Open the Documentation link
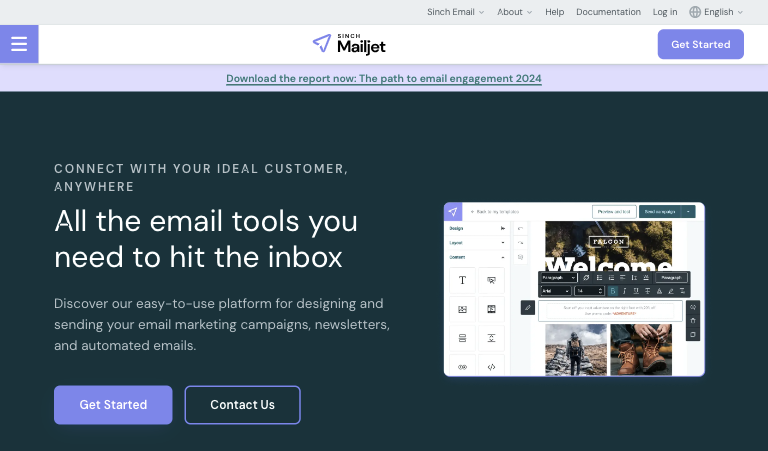 pos(608,12)
